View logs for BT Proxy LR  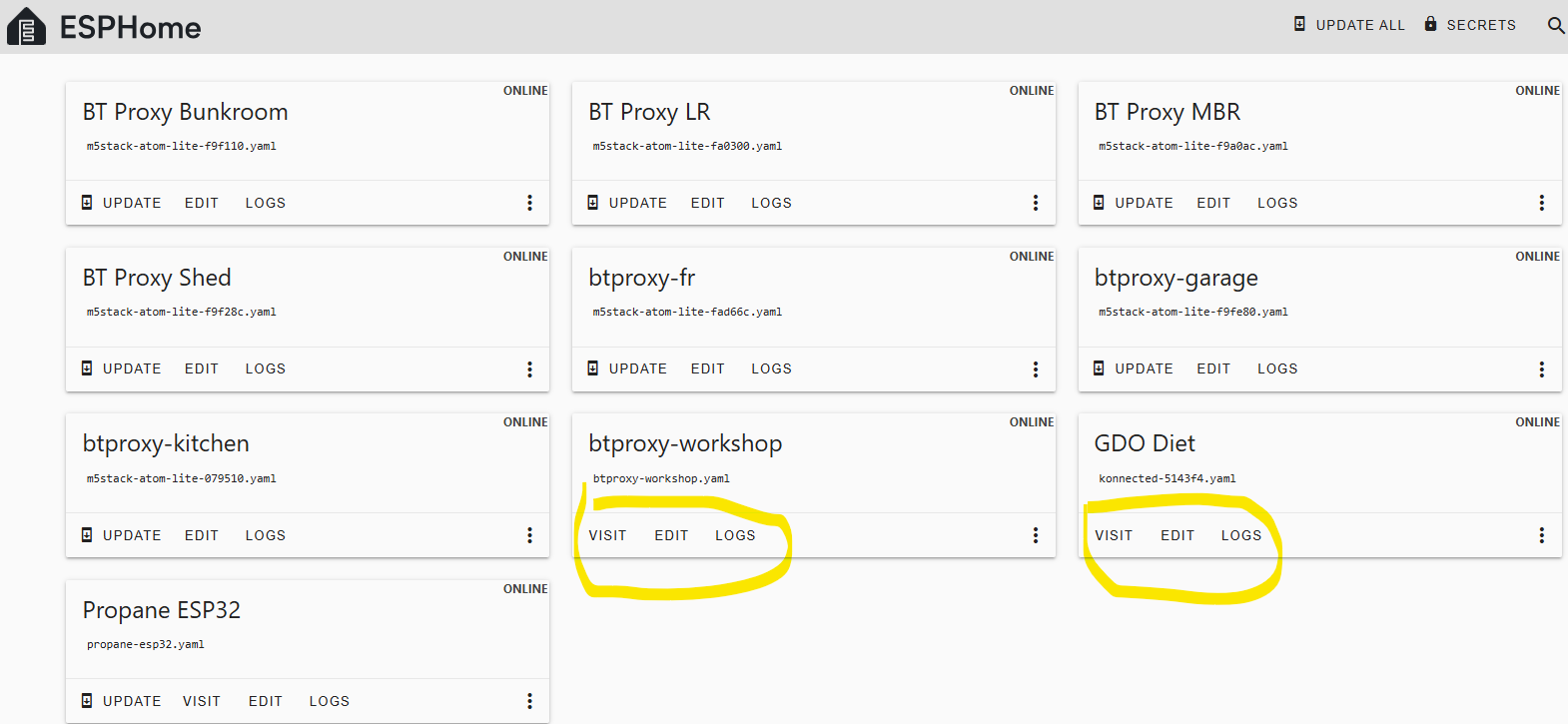point(772,203)
